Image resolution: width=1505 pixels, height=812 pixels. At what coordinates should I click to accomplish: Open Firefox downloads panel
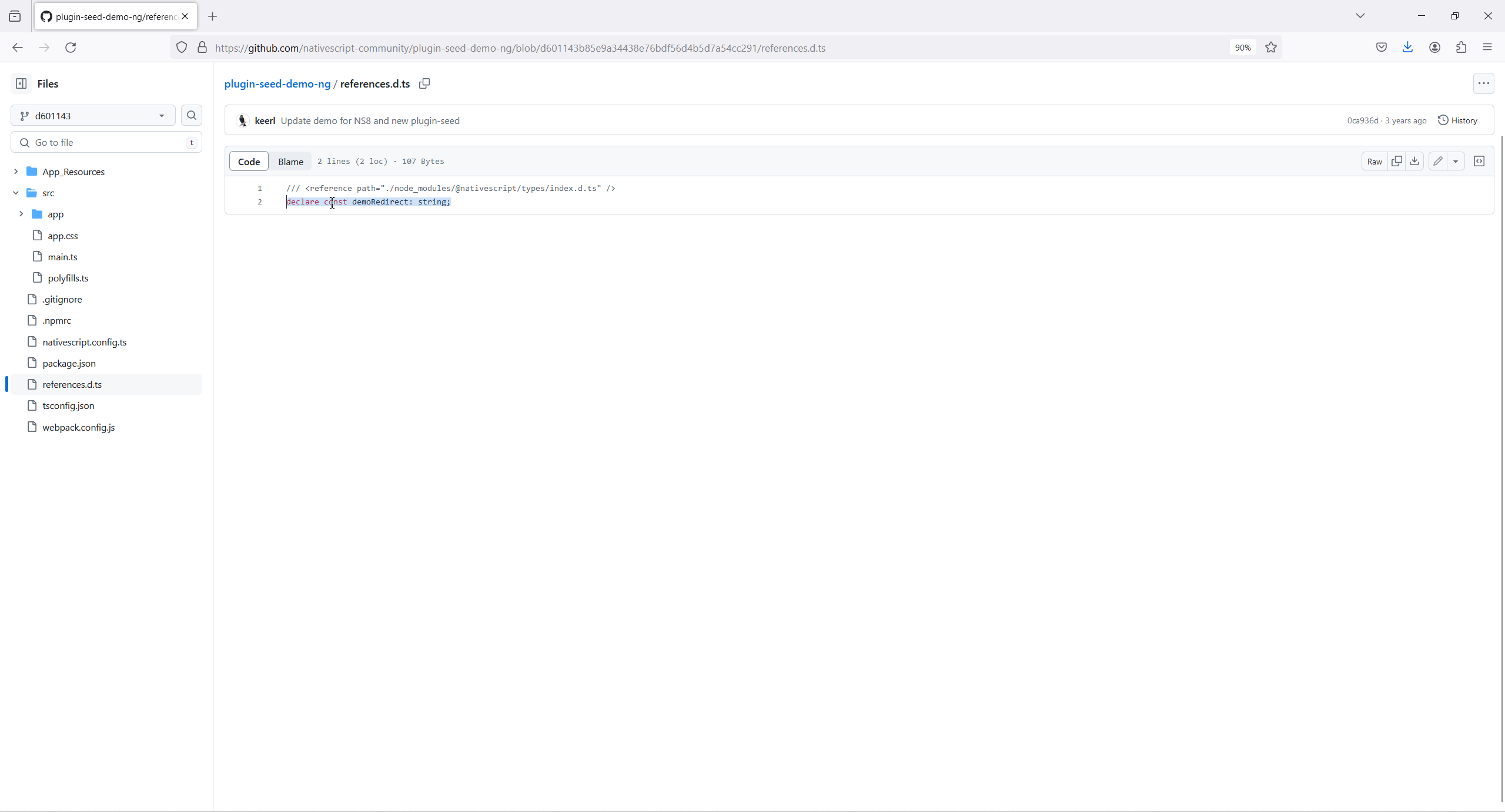[x=1407, y=48]
